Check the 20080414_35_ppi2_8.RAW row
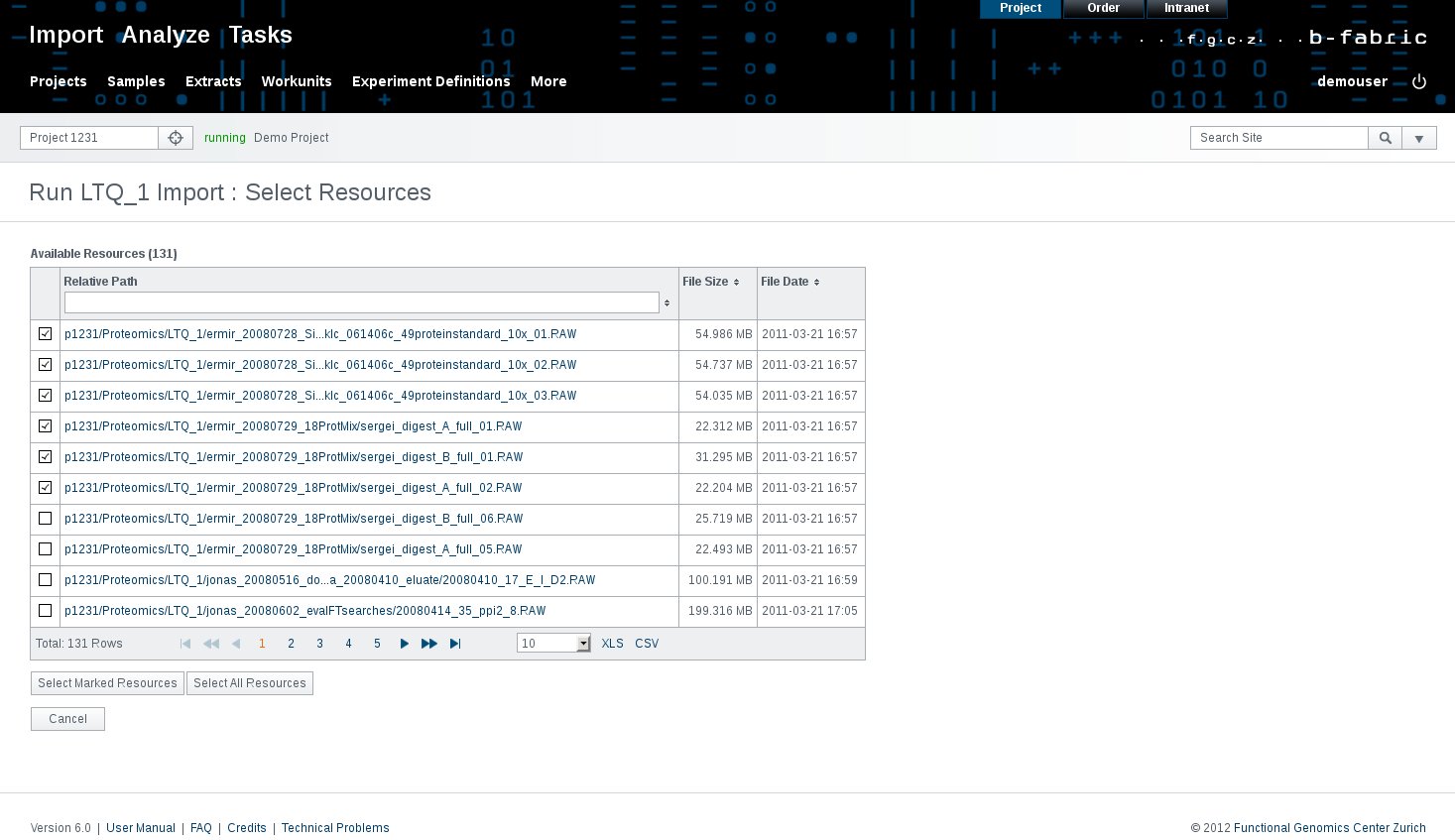1455x840 pixels. click(45, 611)
